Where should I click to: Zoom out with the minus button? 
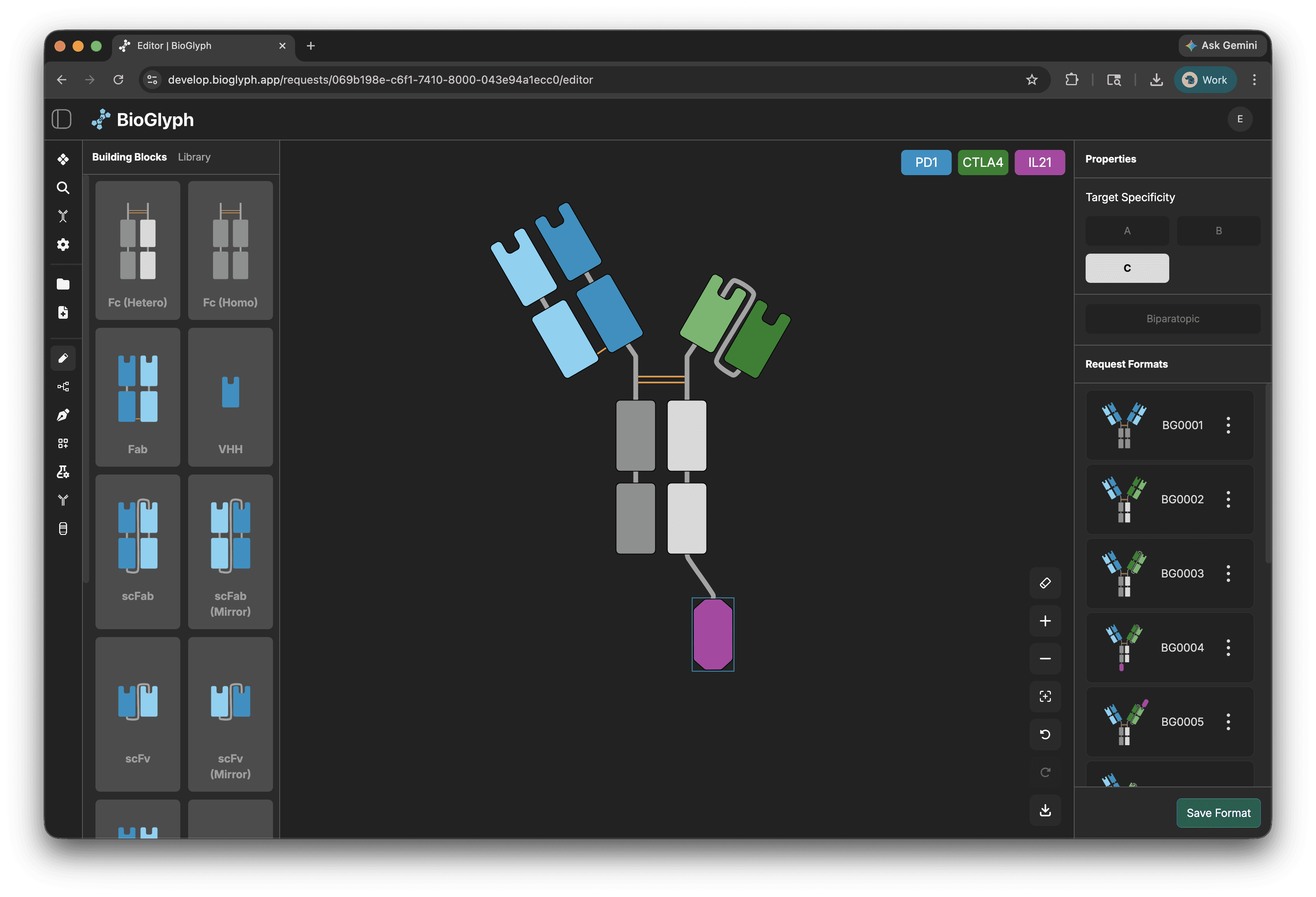click(x=1045, y=659)
